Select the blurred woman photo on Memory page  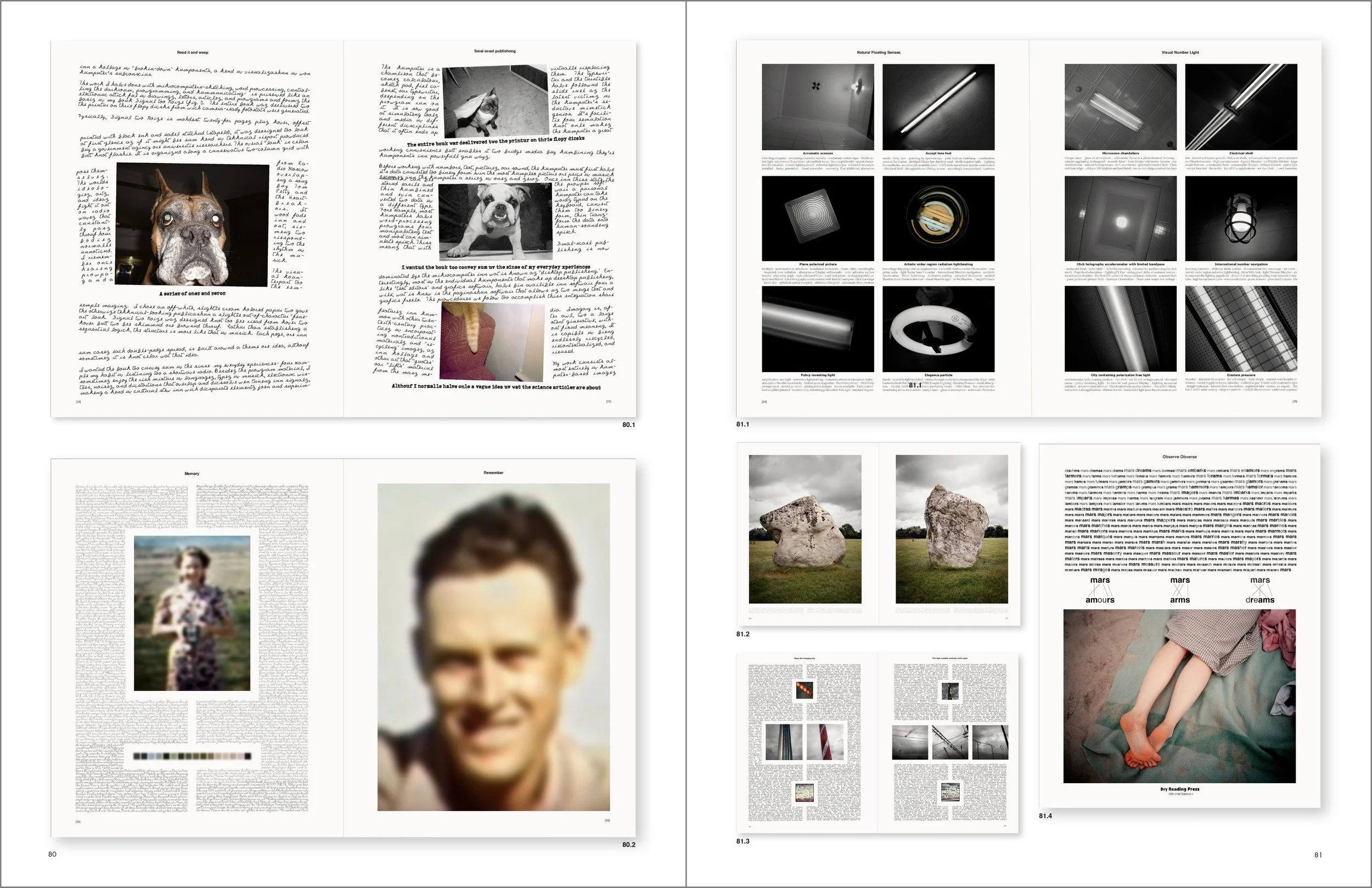point(192,613)
